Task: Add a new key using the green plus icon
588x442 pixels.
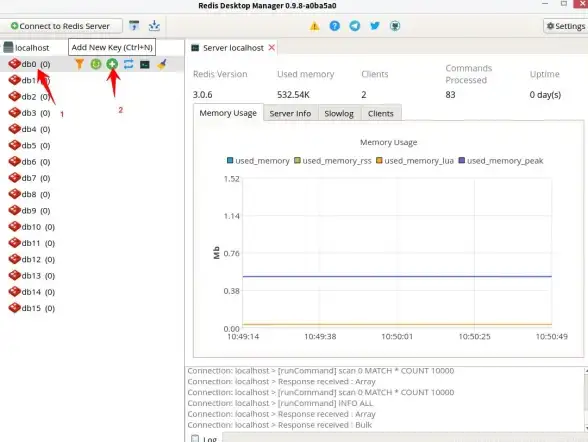Action: pos(112,64)
